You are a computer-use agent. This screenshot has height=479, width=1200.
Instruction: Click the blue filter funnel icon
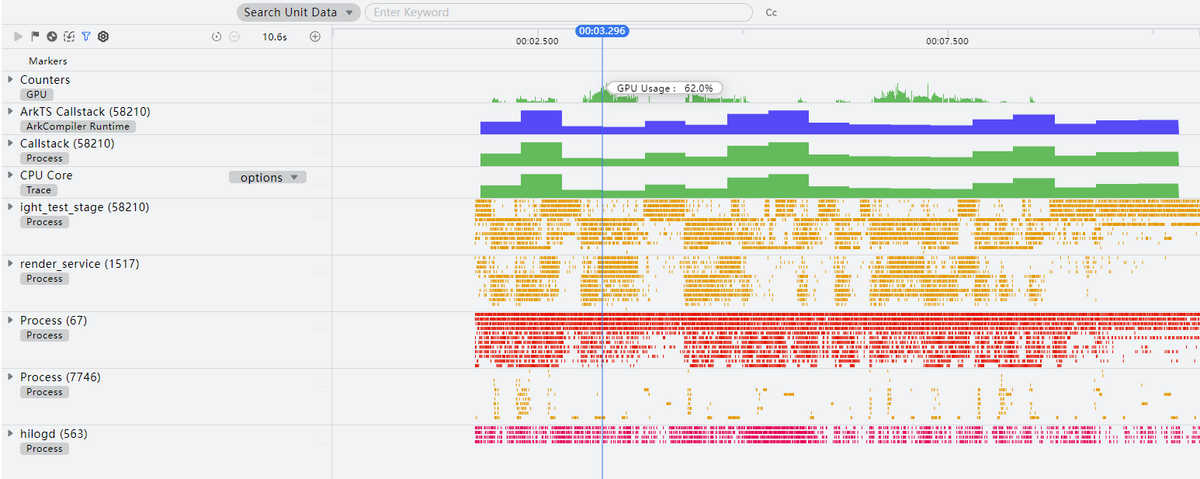[86, 36]
